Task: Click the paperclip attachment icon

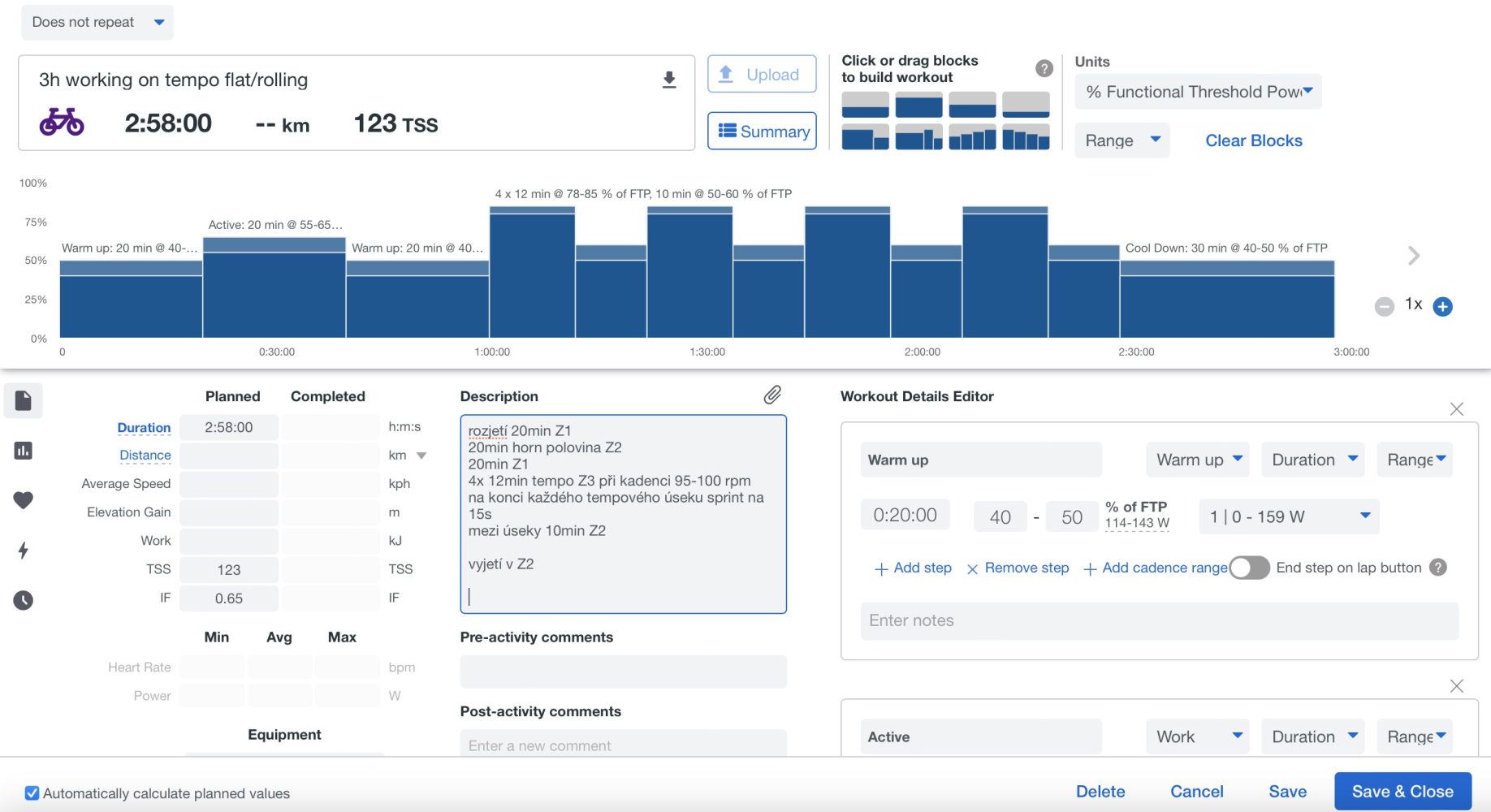Action: click(772, 395)
